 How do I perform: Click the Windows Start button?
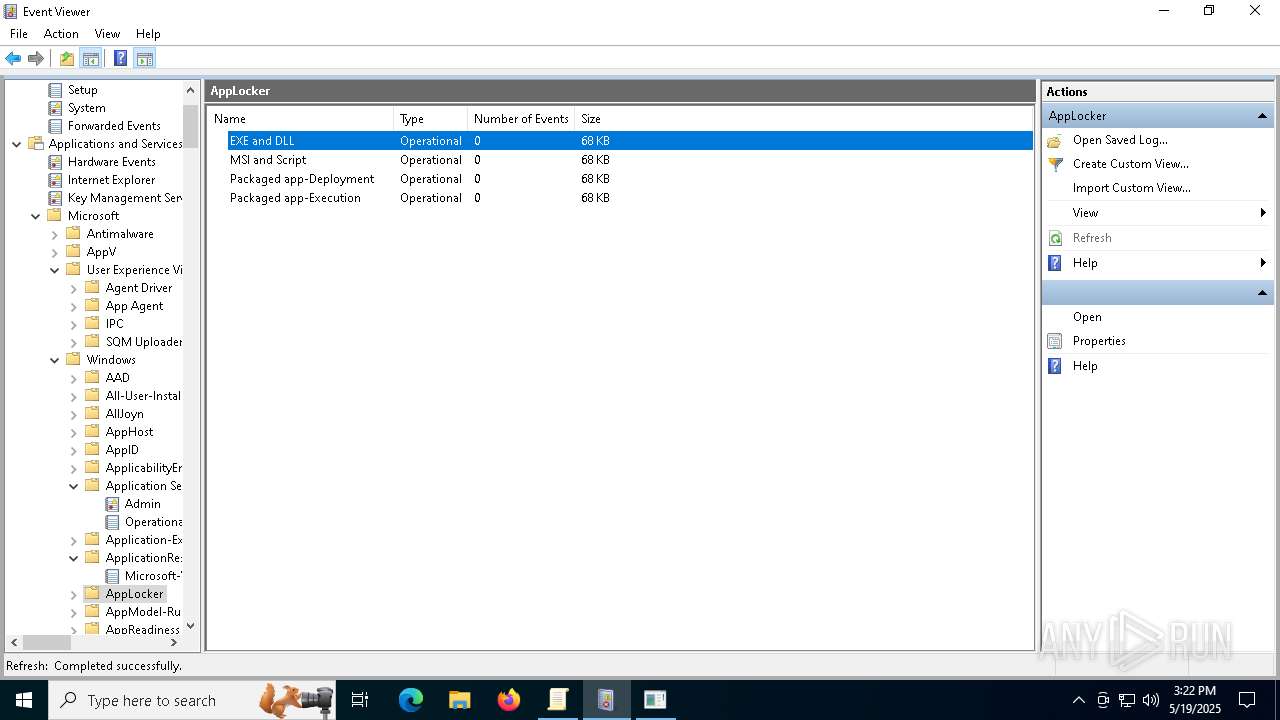pos(24,700)
